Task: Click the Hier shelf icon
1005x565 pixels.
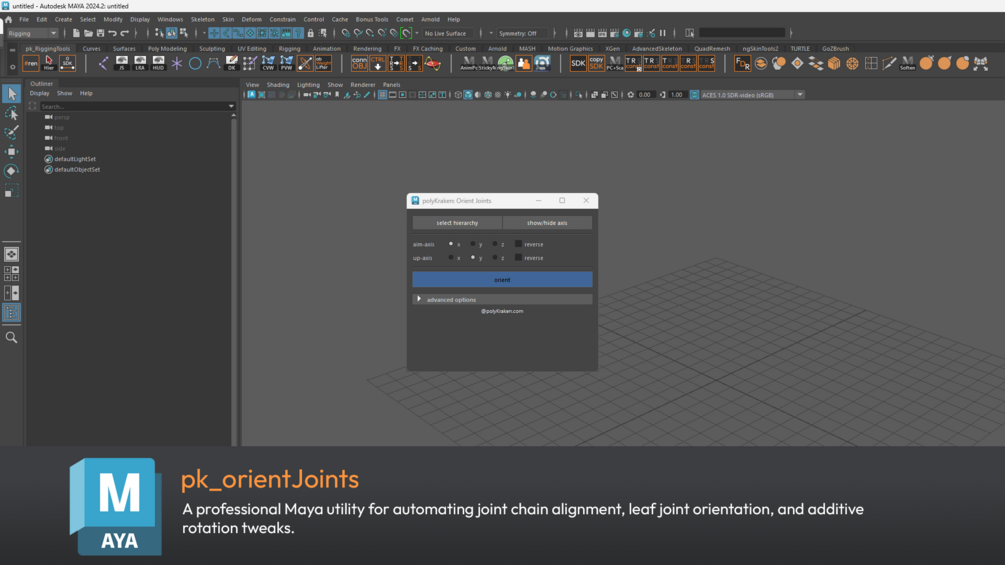Action: pos(49,63)
